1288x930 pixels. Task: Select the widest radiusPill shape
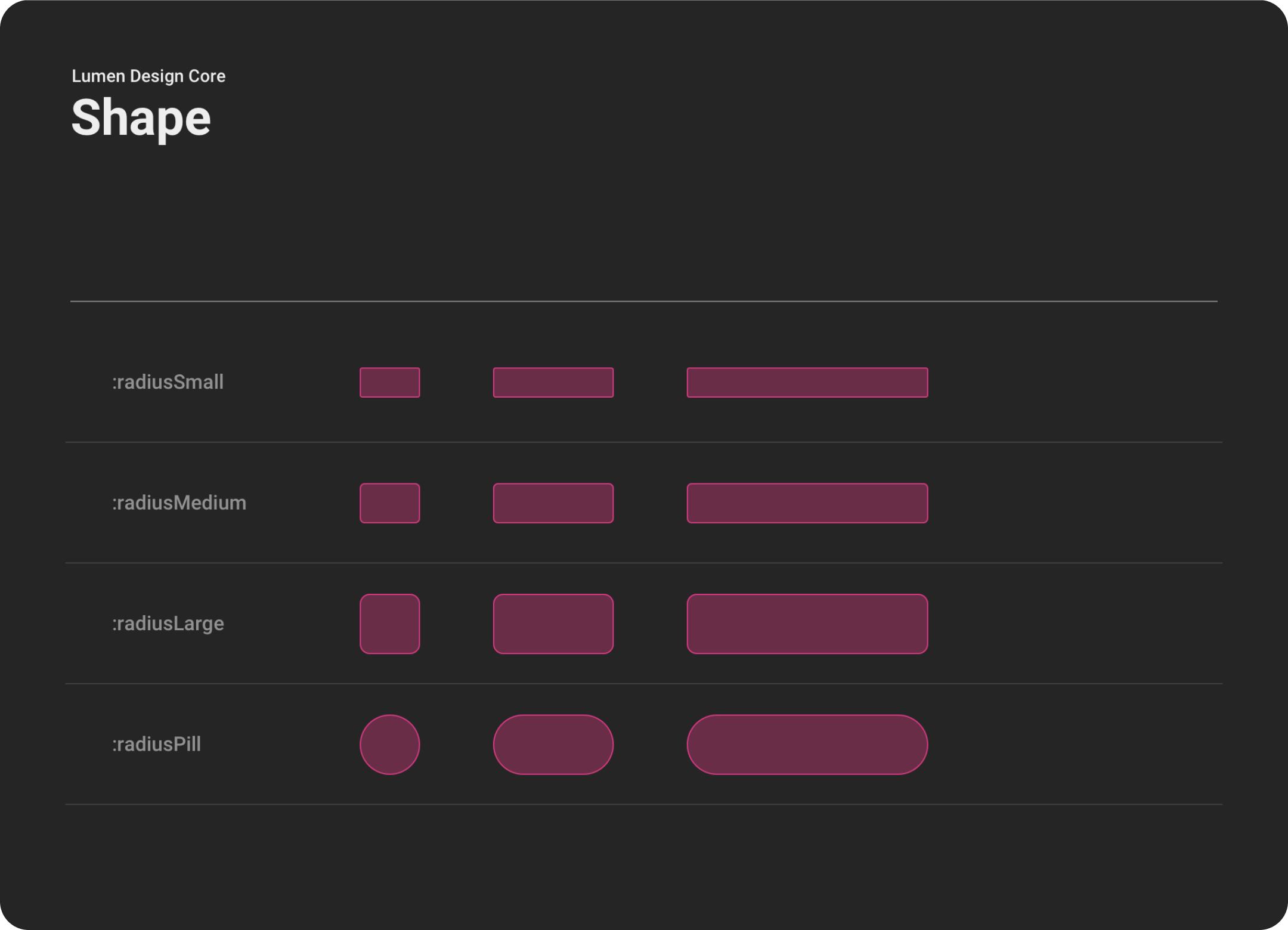click(807, 745)
